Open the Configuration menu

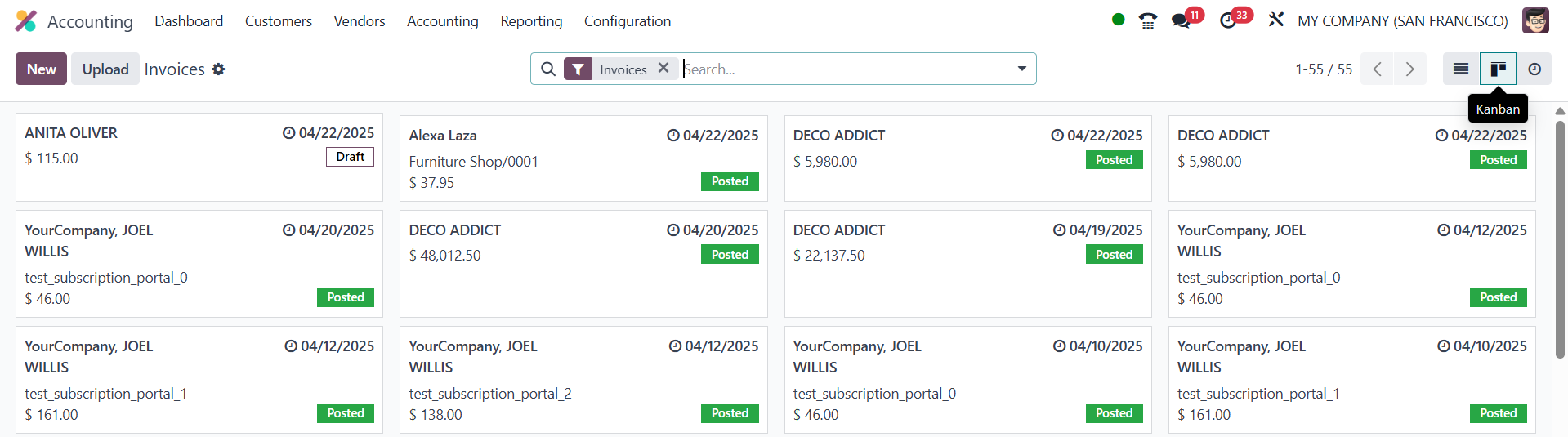click(627, 21)
